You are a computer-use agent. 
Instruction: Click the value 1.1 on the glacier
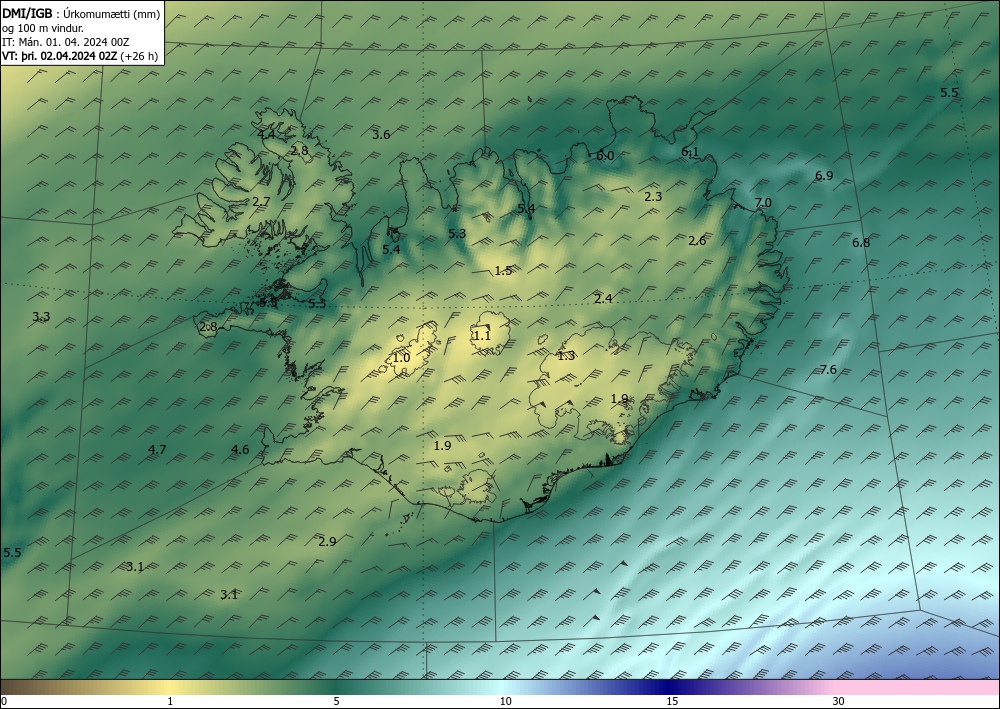pyautogui.click(x=482, y=335)
